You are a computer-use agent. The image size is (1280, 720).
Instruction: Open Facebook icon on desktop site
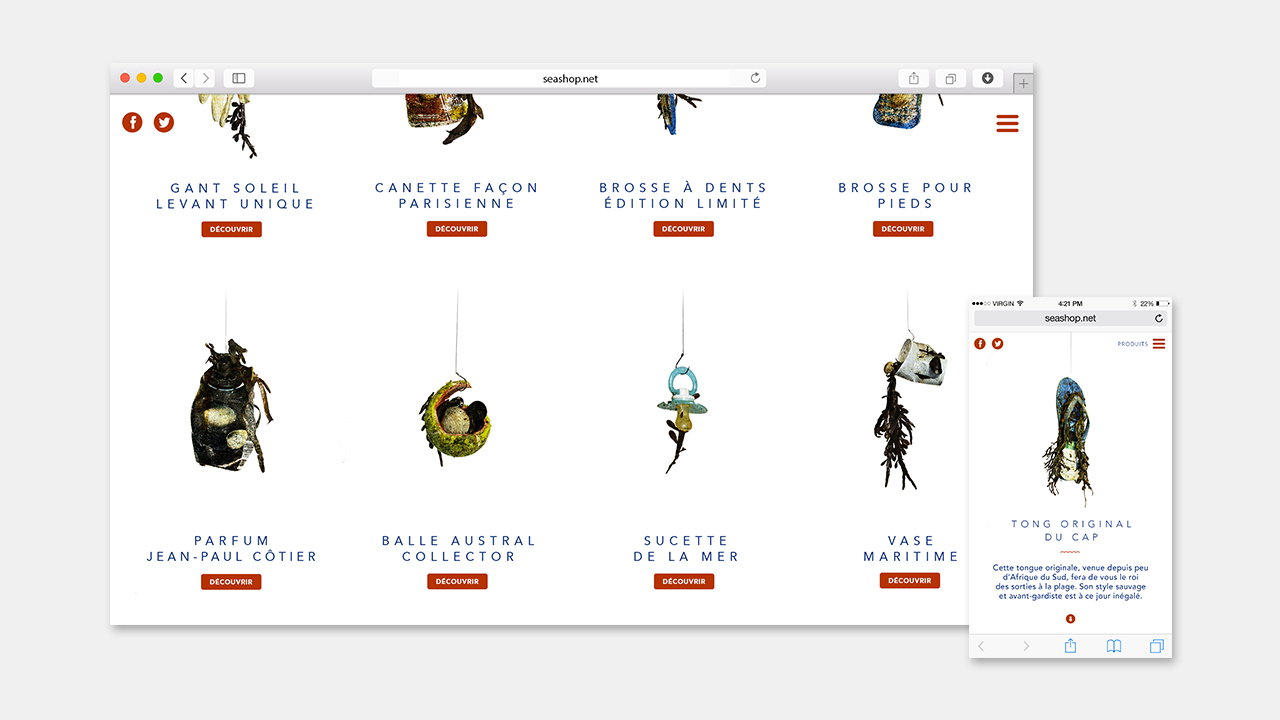(132, 122)
